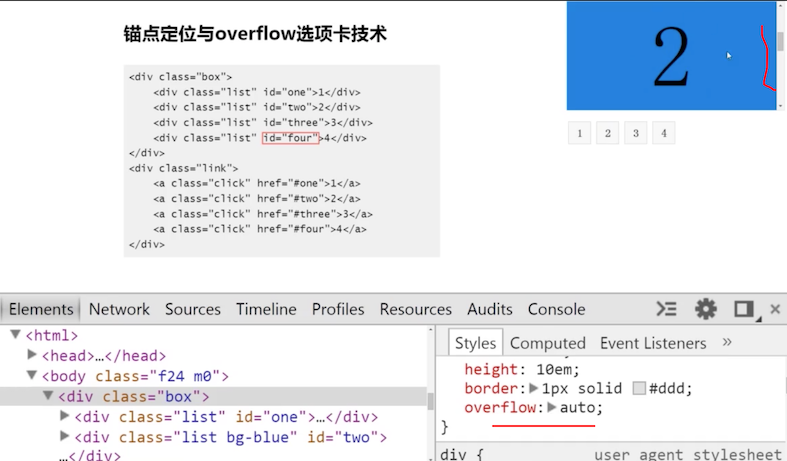Open the DevTools console drawer icon
The width and height of the screenshot is (787, 461).
click(x=667, y=309)
